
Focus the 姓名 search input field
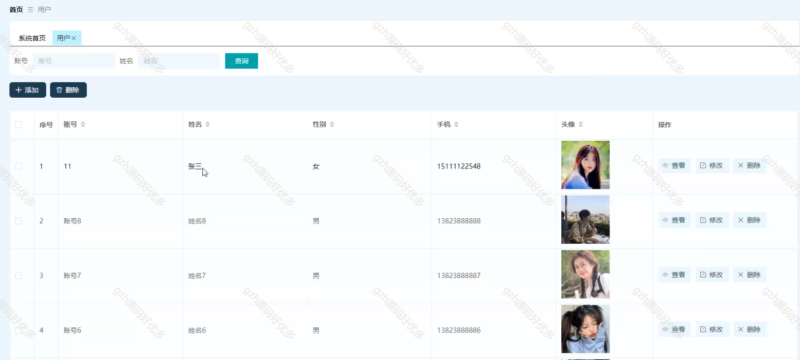point(179,61)
